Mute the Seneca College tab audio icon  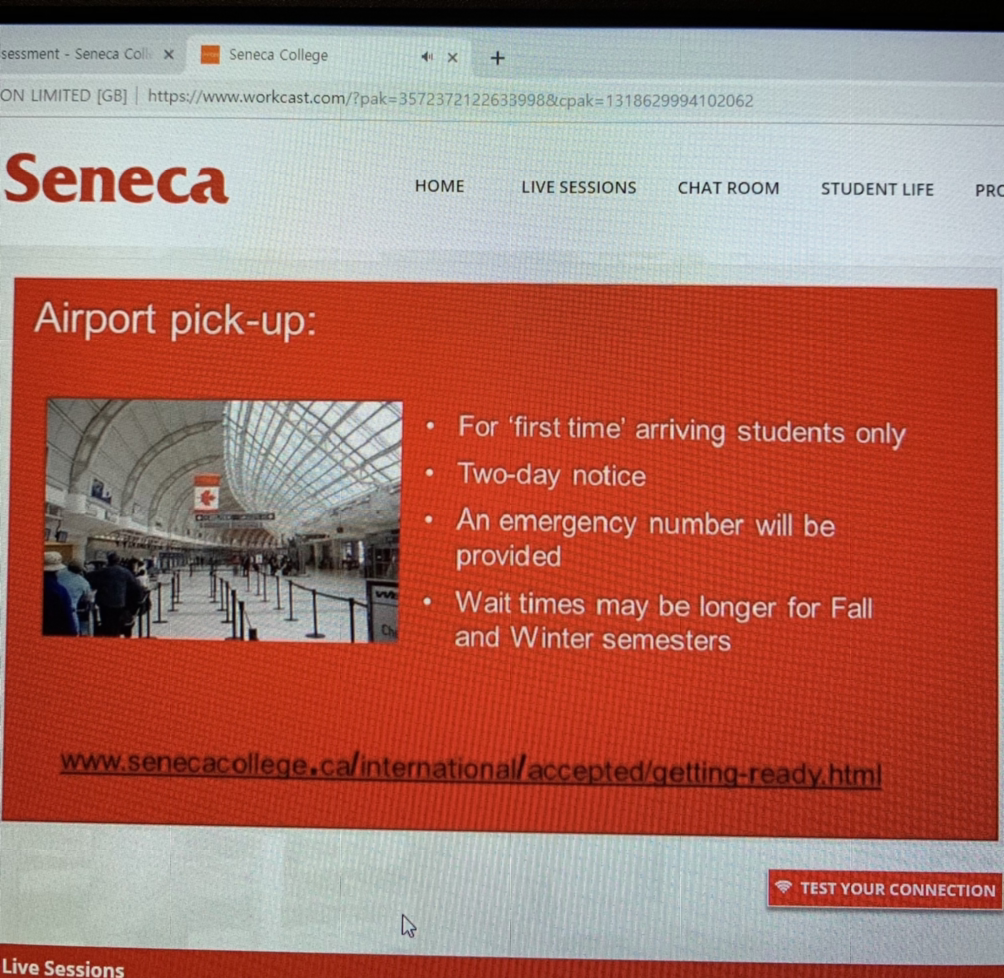point(427,57)
